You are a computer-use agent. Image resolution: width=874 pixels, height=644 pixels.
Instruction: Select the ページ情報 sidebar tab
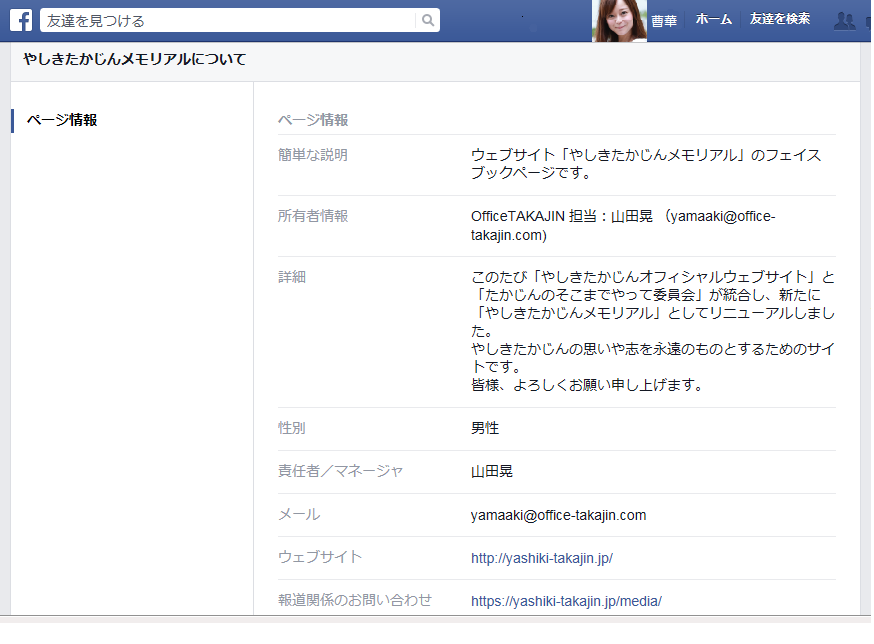tap(62, 120)
